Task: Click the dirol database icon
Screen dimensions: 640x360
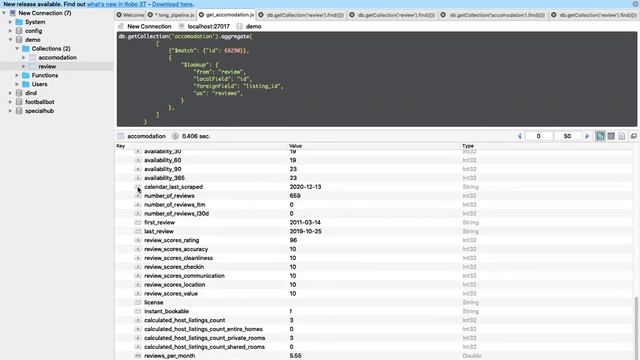Action: click(x=19, y=93)
